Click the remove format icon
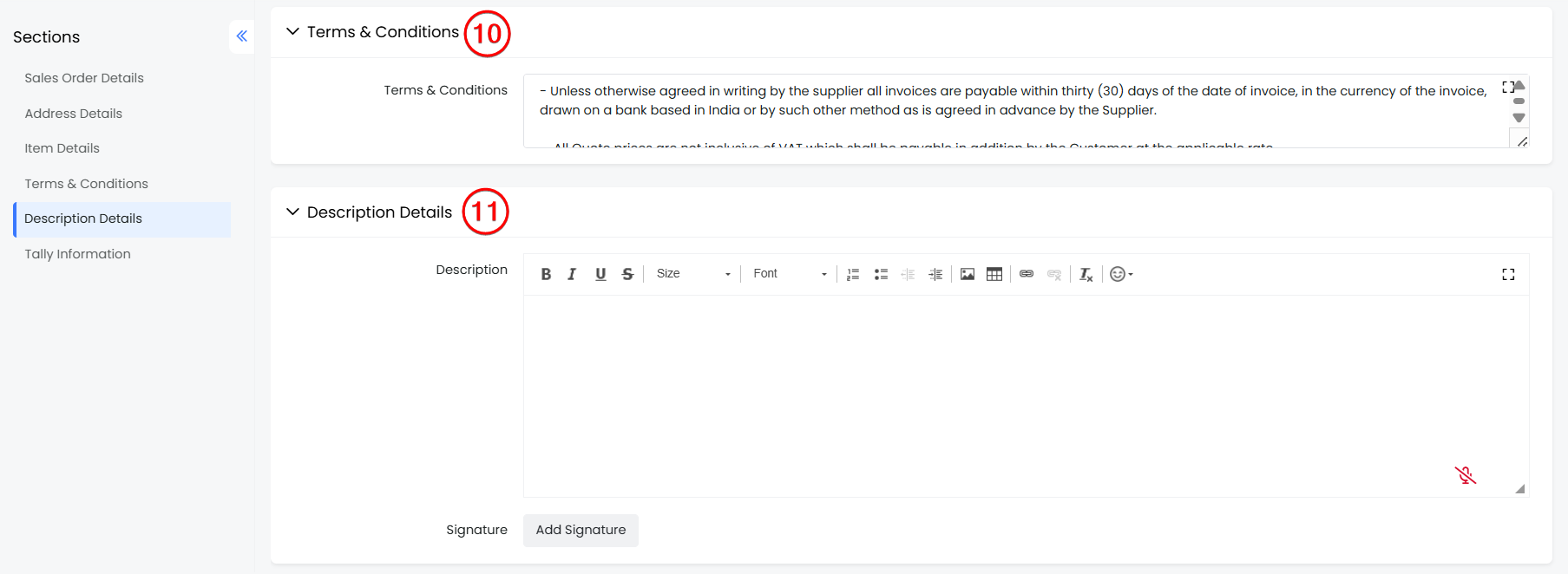This screenshot has height=574, width=1568. coord(1086,274)
